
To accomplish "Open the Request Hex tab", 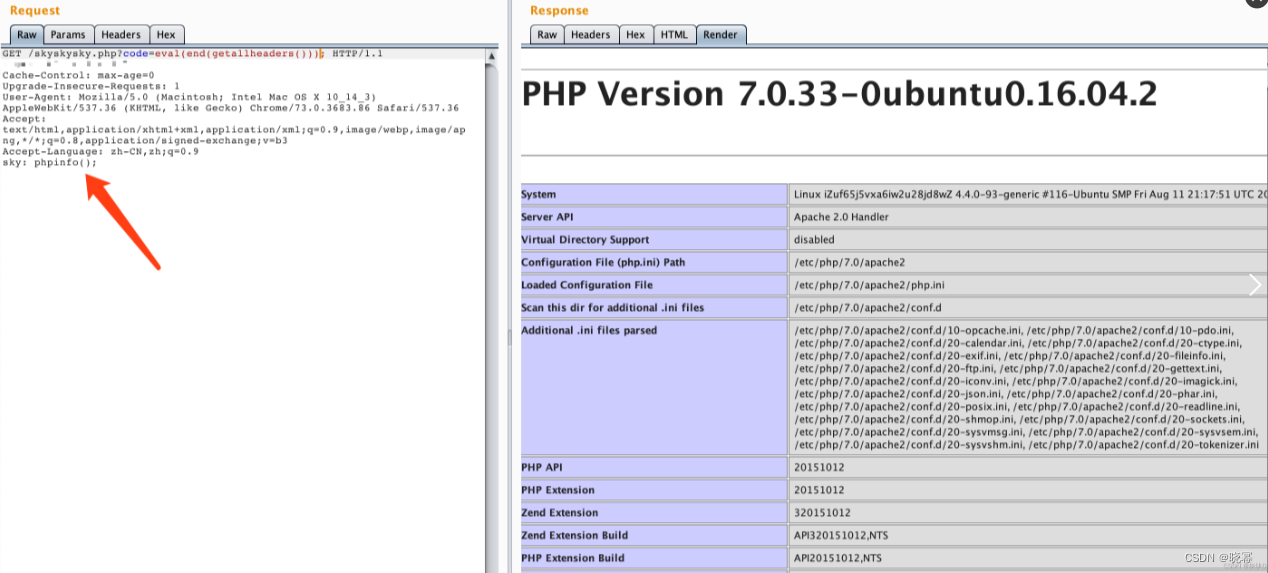I will click(167, 35).
